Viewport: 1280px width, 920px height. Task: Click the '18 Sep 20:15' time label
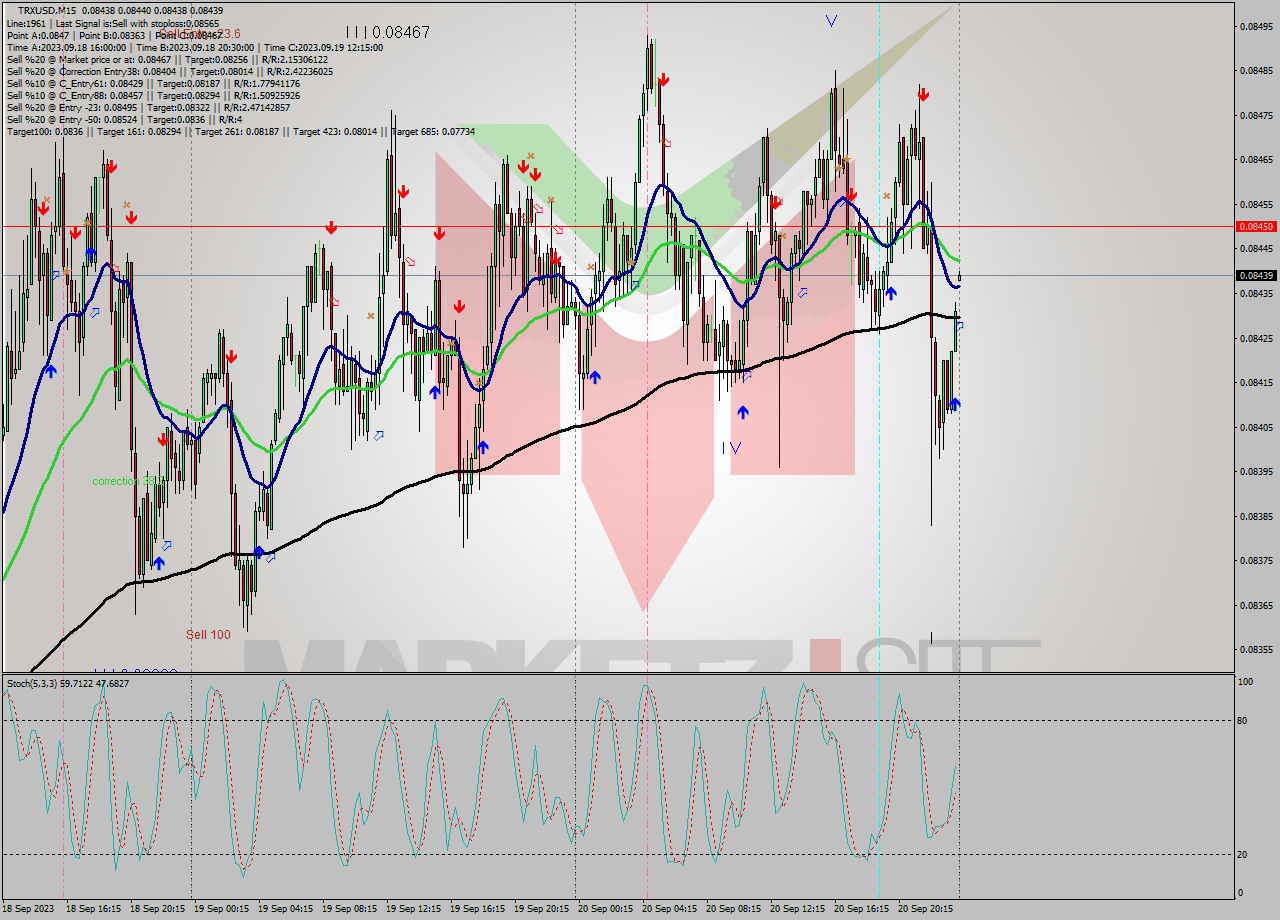coord(158,909)
